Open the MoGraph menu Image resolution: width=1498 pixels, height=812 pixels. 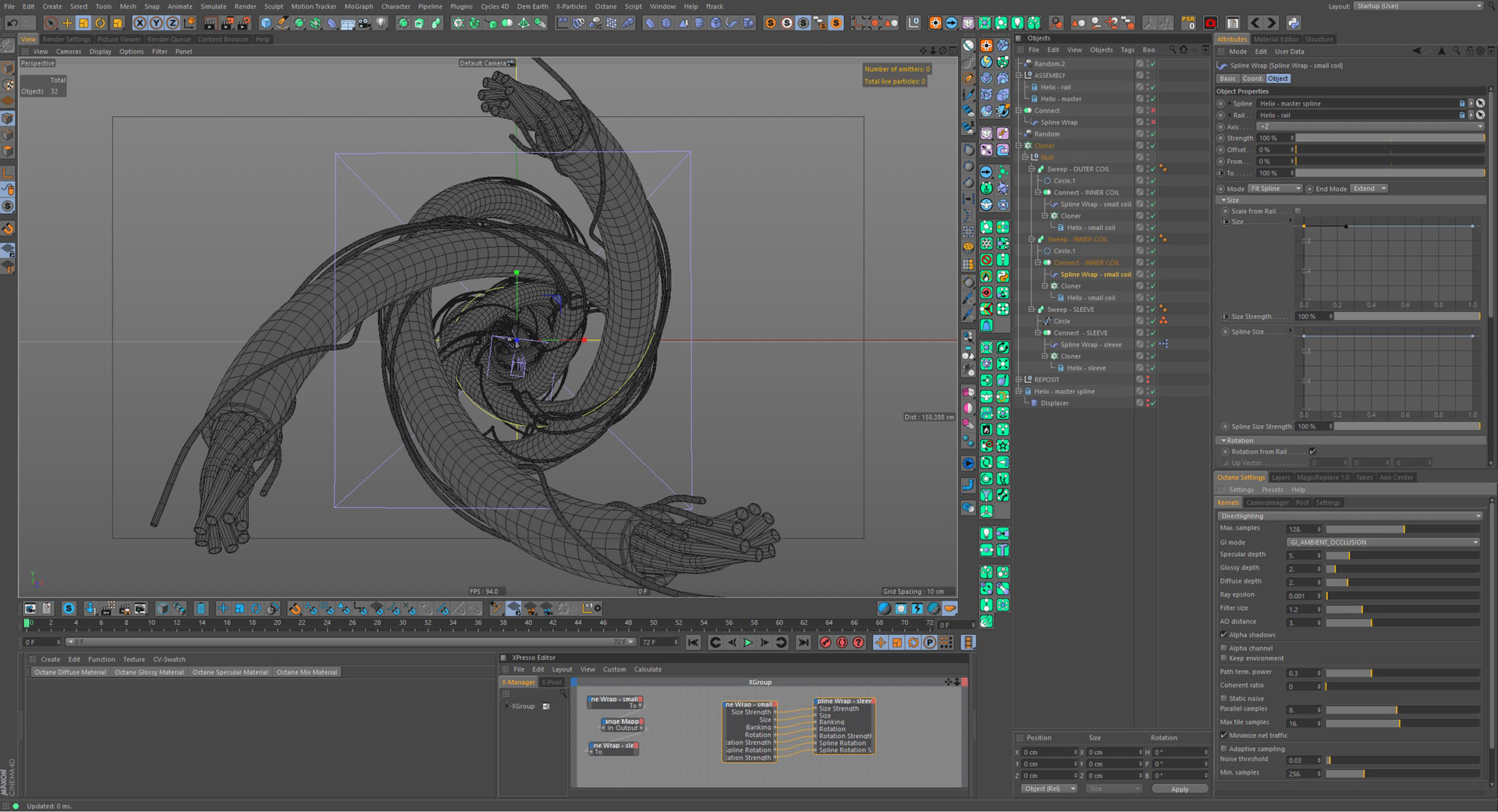tap(358, 6)
